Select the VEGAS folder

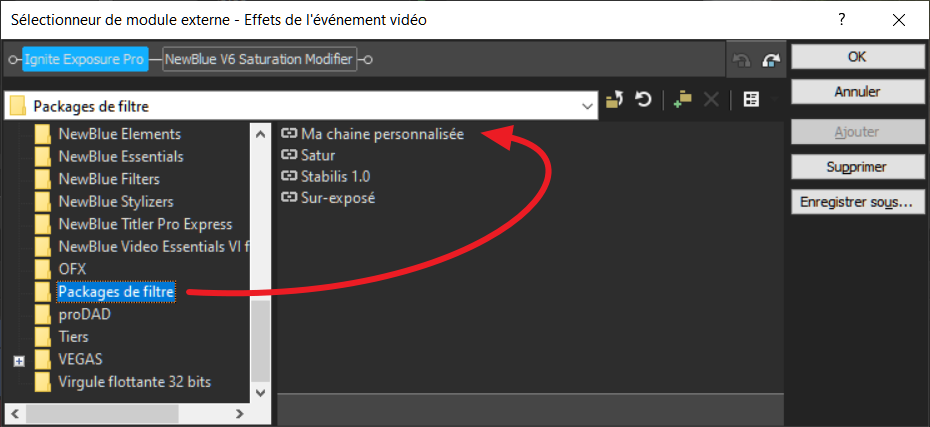click(x=80, y=359)
